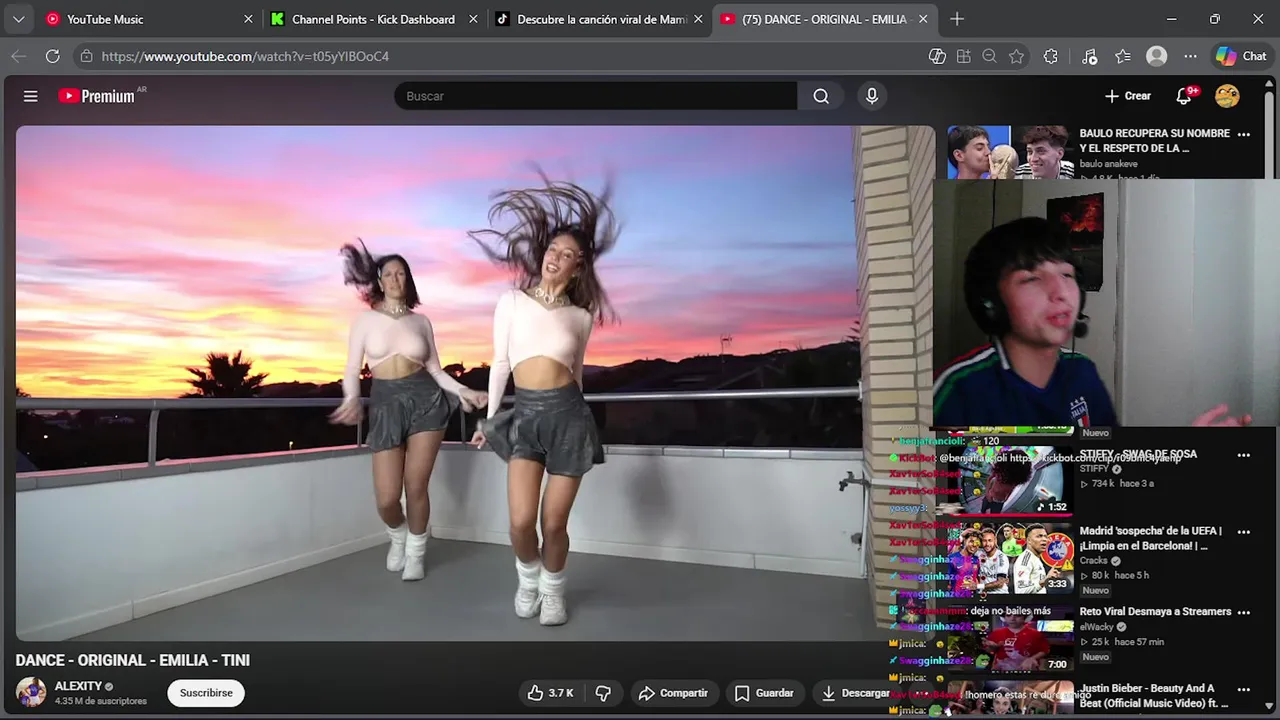Switch to Channel Points Kick Dashboard tab
Image resolution: width=1280 pixels, height=720 pixels.
[x=373, y=19]
